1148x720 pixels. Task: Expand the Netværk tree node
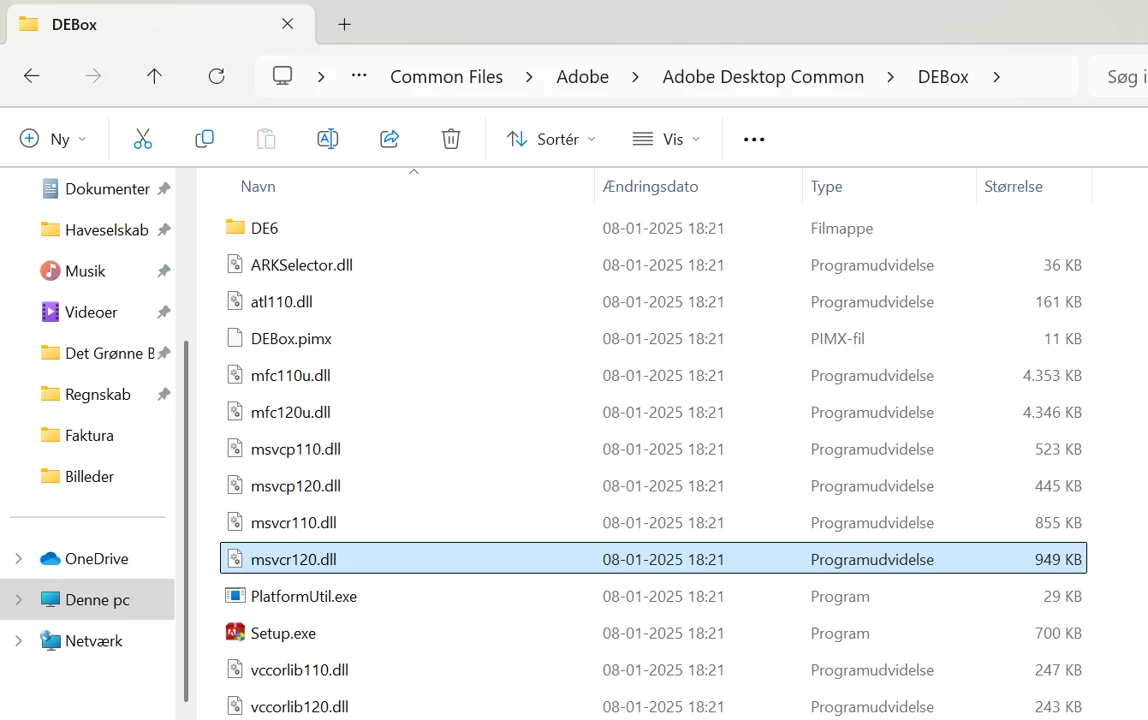[x=18, y=640]
